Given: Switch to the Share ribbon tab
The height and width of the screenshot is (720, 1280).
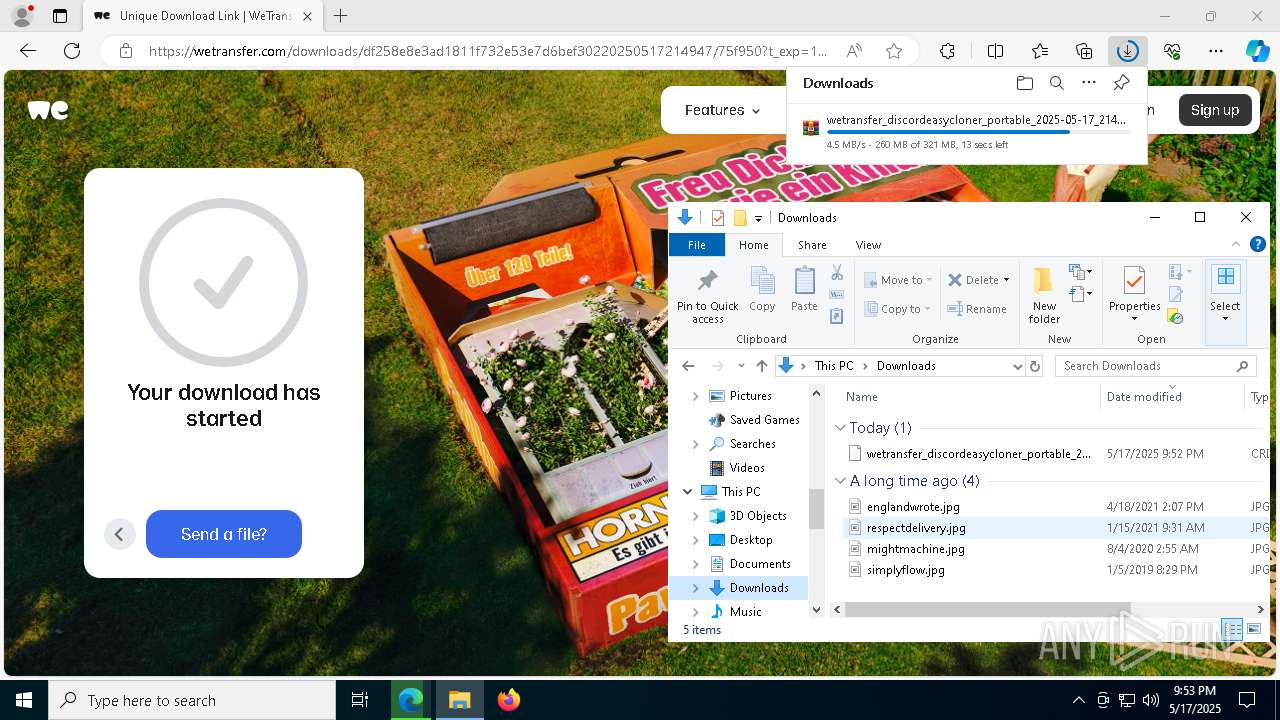Looking at the screenshot, I should [x=812, y=245].
